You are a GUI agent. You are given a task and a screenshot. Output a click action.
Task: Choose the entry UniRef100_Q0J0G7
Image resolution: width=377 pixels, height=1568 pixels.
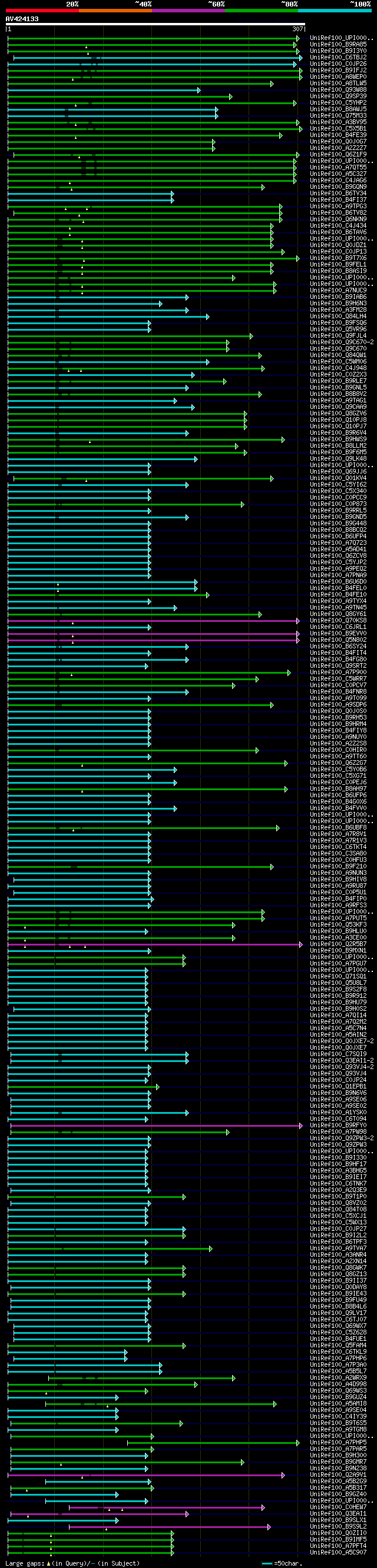(x=338, y=142)
